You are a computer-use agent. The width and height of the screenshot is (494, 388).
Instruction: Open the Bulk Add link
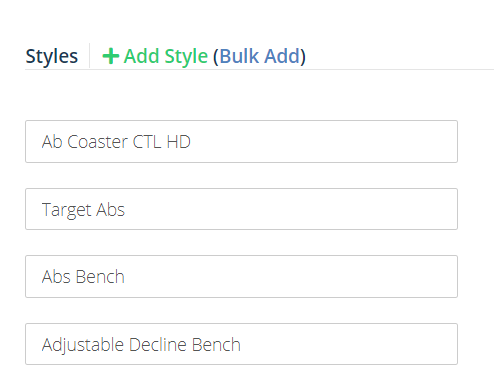[x=259, y=56]
